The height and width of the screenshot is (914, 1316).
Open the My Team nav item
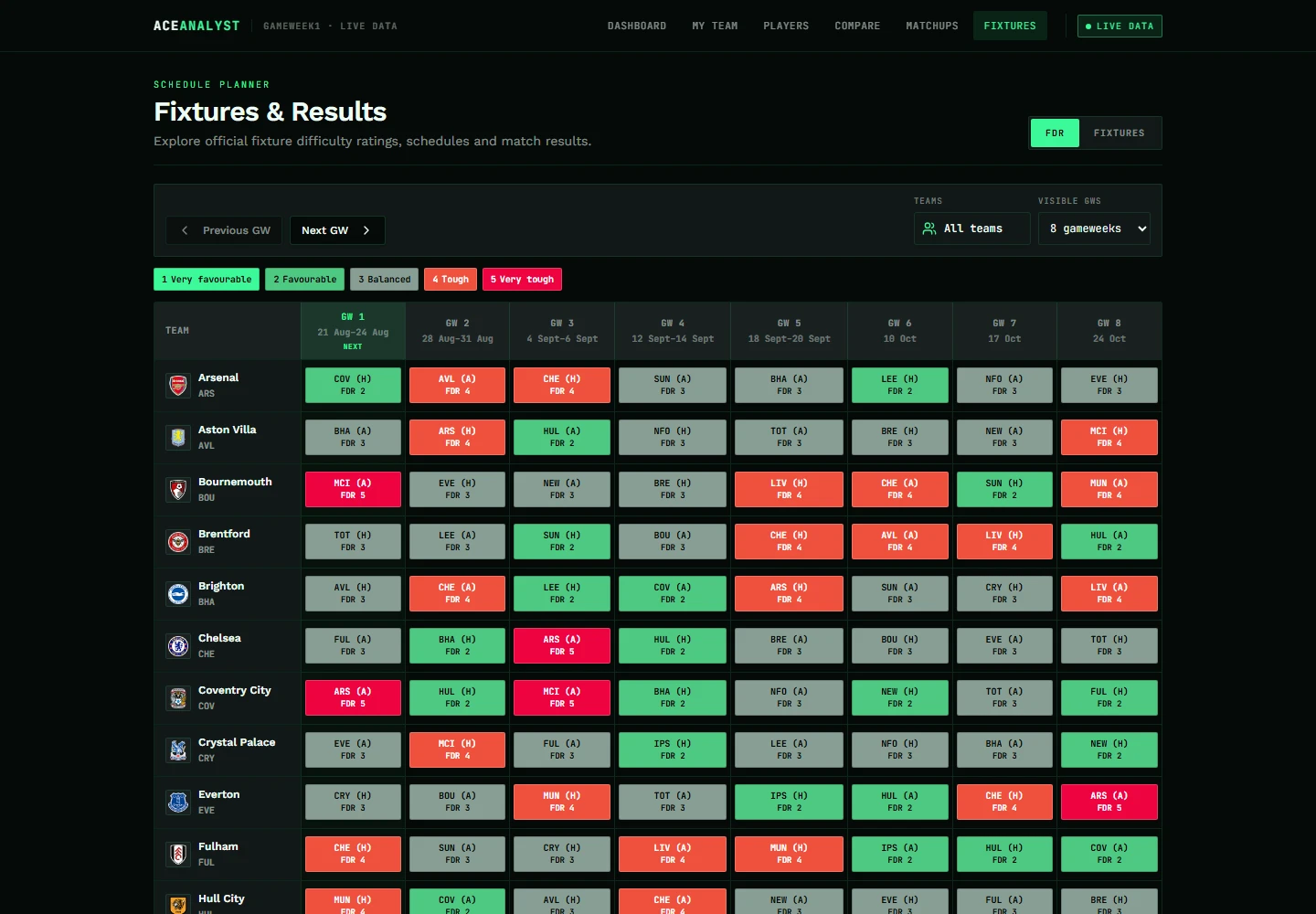715,26
